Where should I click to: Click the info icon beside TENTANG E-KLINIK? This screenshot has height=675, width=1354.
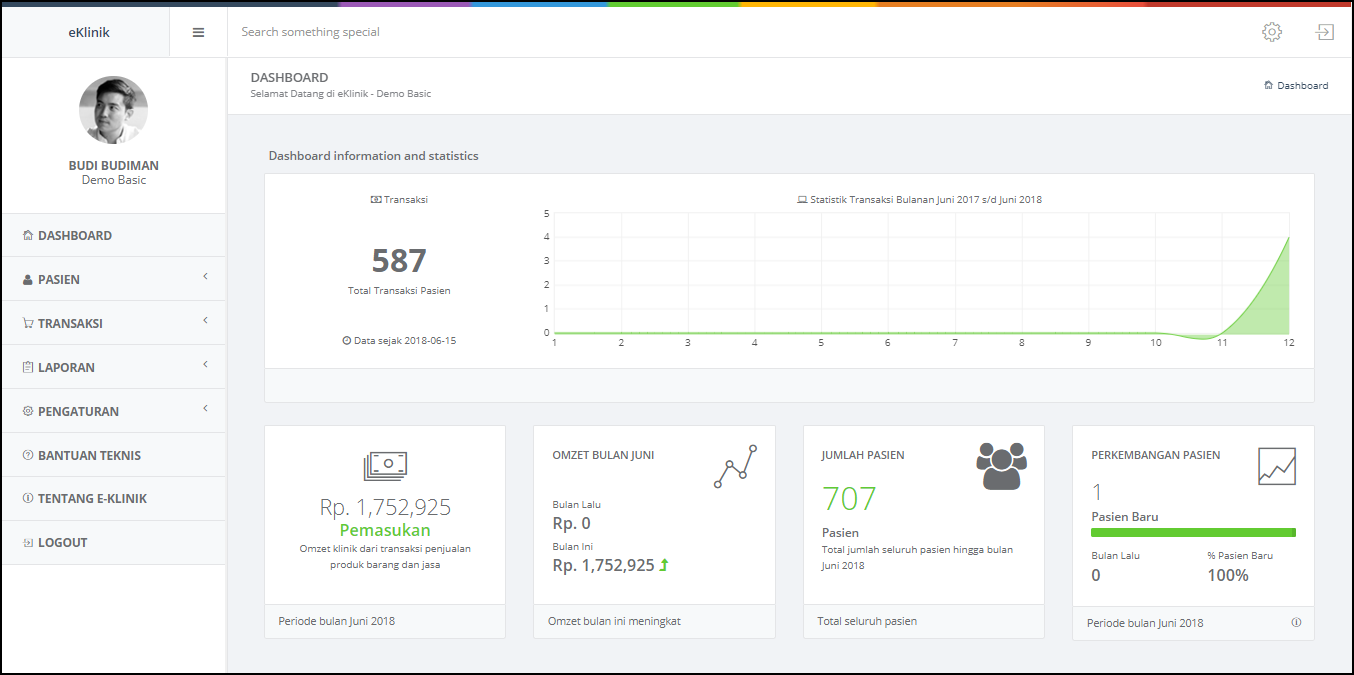point(28,499)
